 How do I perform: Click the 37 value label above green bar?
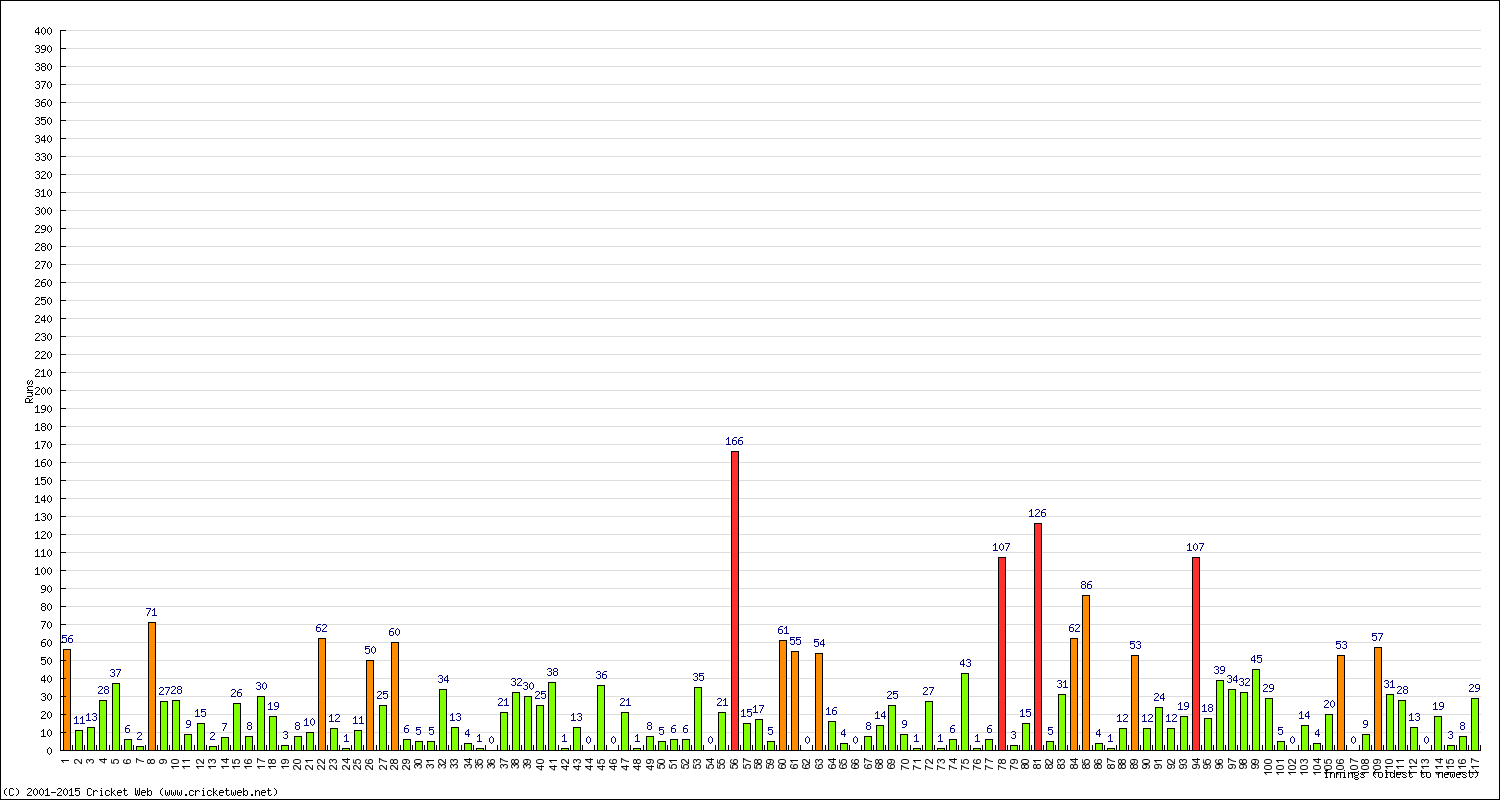pos(115,673)
